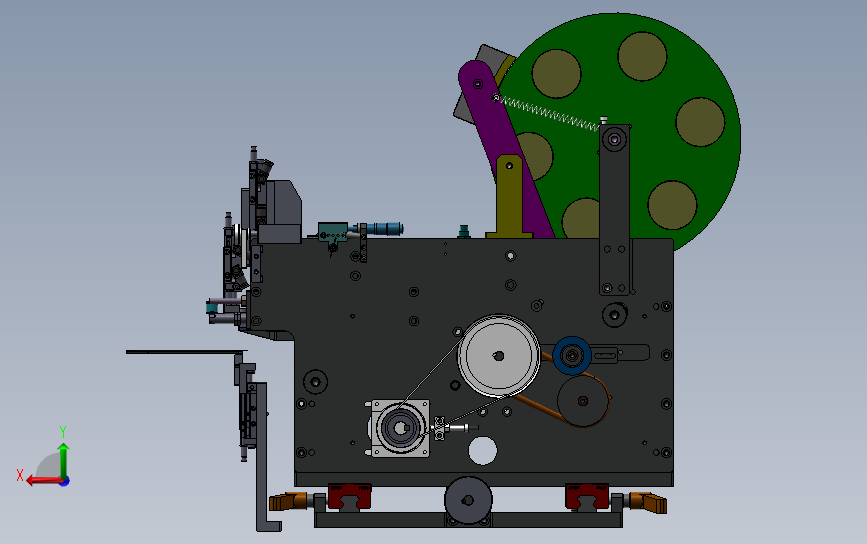This screenshot has height=544, width=867.
Task: Select the right red linear guide block
Action: pyautogui.click(x=587, y=496)
